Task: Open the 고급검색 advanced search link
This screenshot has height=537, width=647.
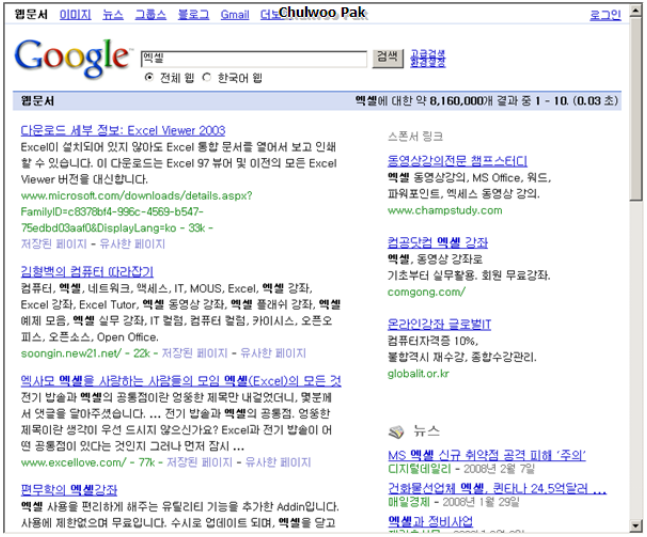Action: [x=428, y=54]
